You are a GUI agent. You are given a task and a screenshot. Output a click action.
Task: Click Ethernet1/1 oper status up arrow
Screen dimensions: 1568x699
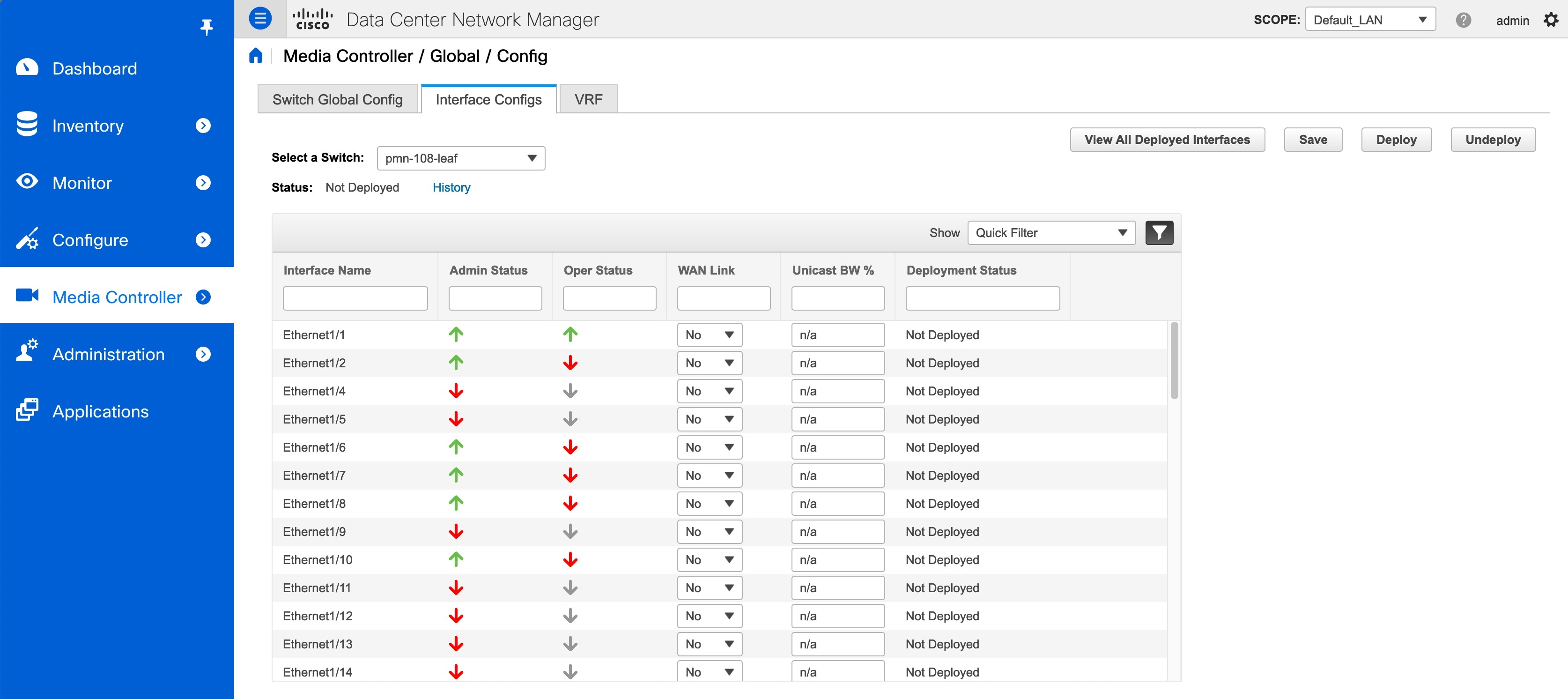click(x=570, y=335)
